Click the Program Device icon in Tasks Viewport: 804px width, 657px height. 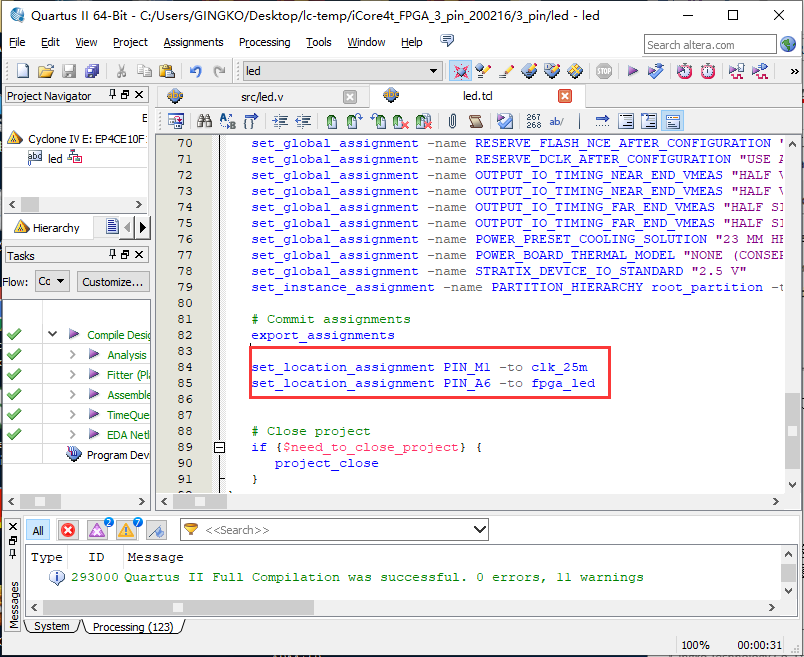pyautogui.click(x=74, y=455)
